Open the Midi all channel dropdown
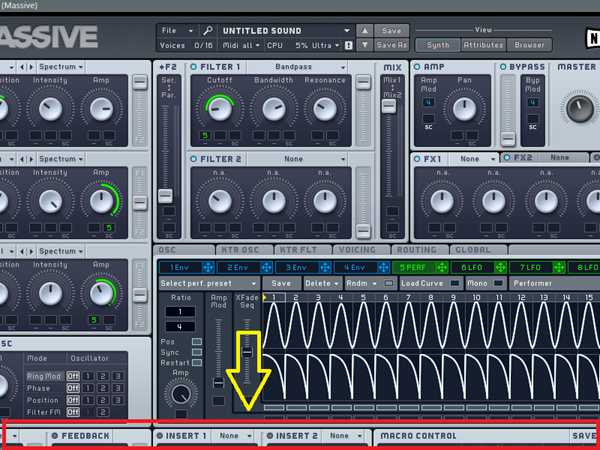Image resolution: width=600 pixels, height=450 pixels. tap(241, 46)
